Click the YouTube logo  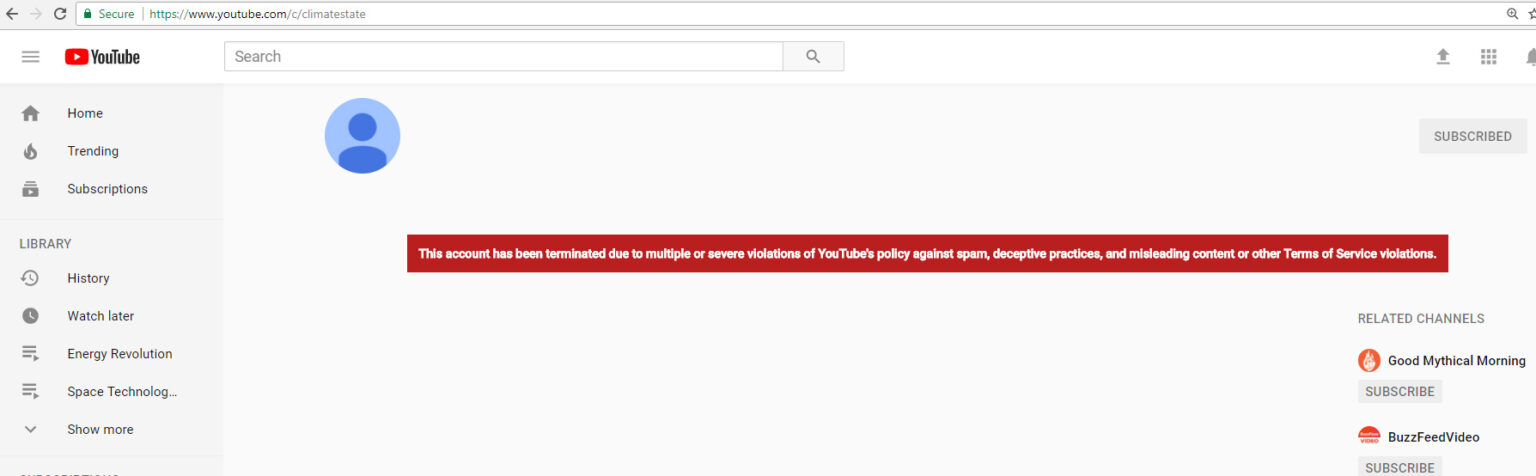pyautogui.click(x=102, y=57)
